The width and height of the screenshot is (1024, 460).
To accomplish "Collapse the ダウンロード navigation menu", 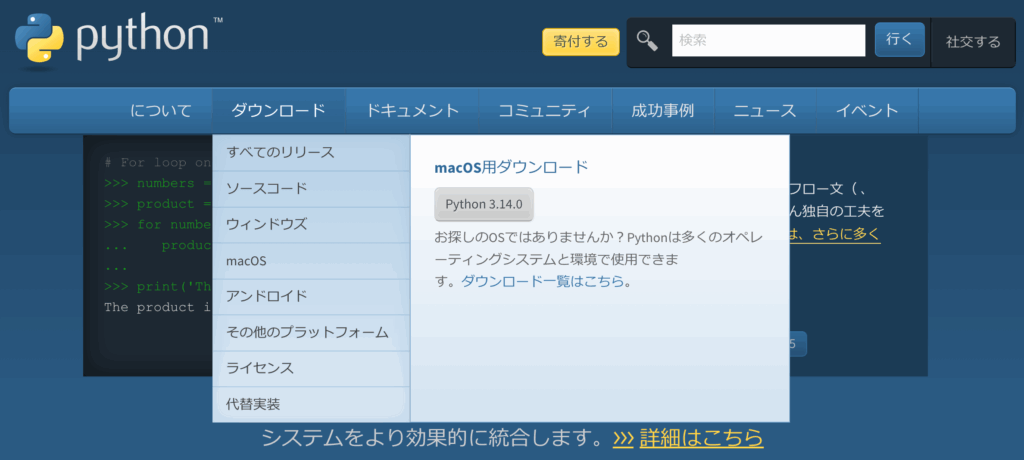I will (x=278, y=111).
